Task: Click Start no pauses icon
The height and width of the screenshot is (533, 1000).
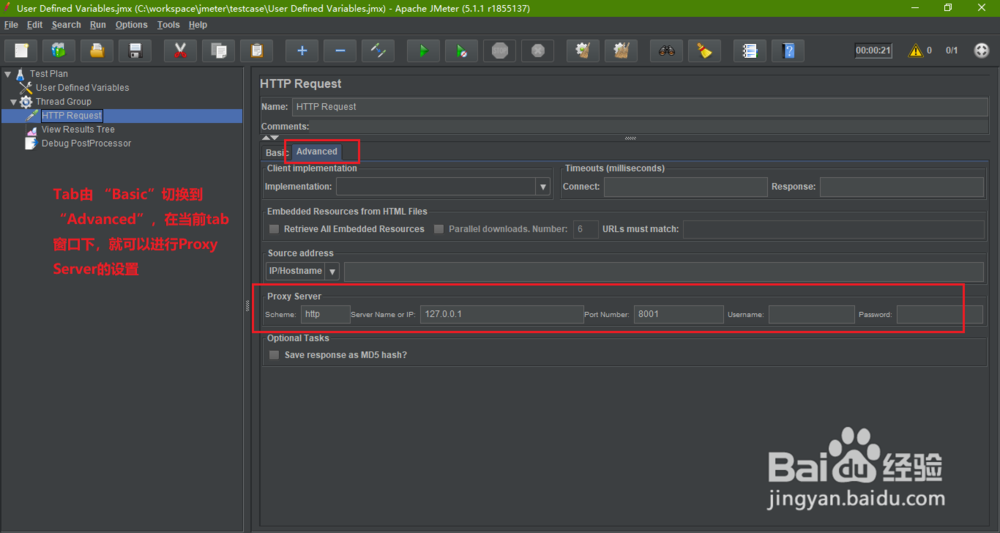Action: pos(462,51)
